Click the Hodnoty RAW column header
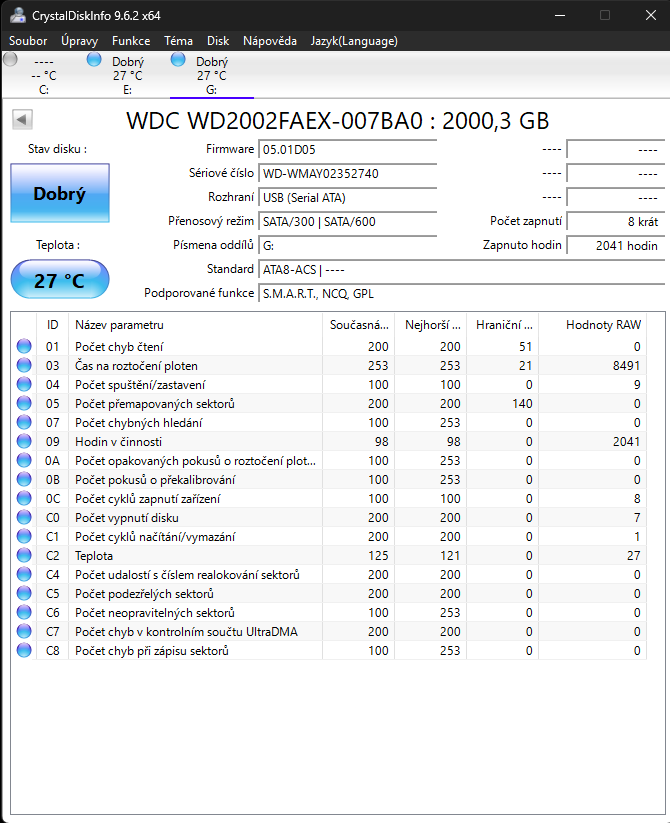 [593, 325]
